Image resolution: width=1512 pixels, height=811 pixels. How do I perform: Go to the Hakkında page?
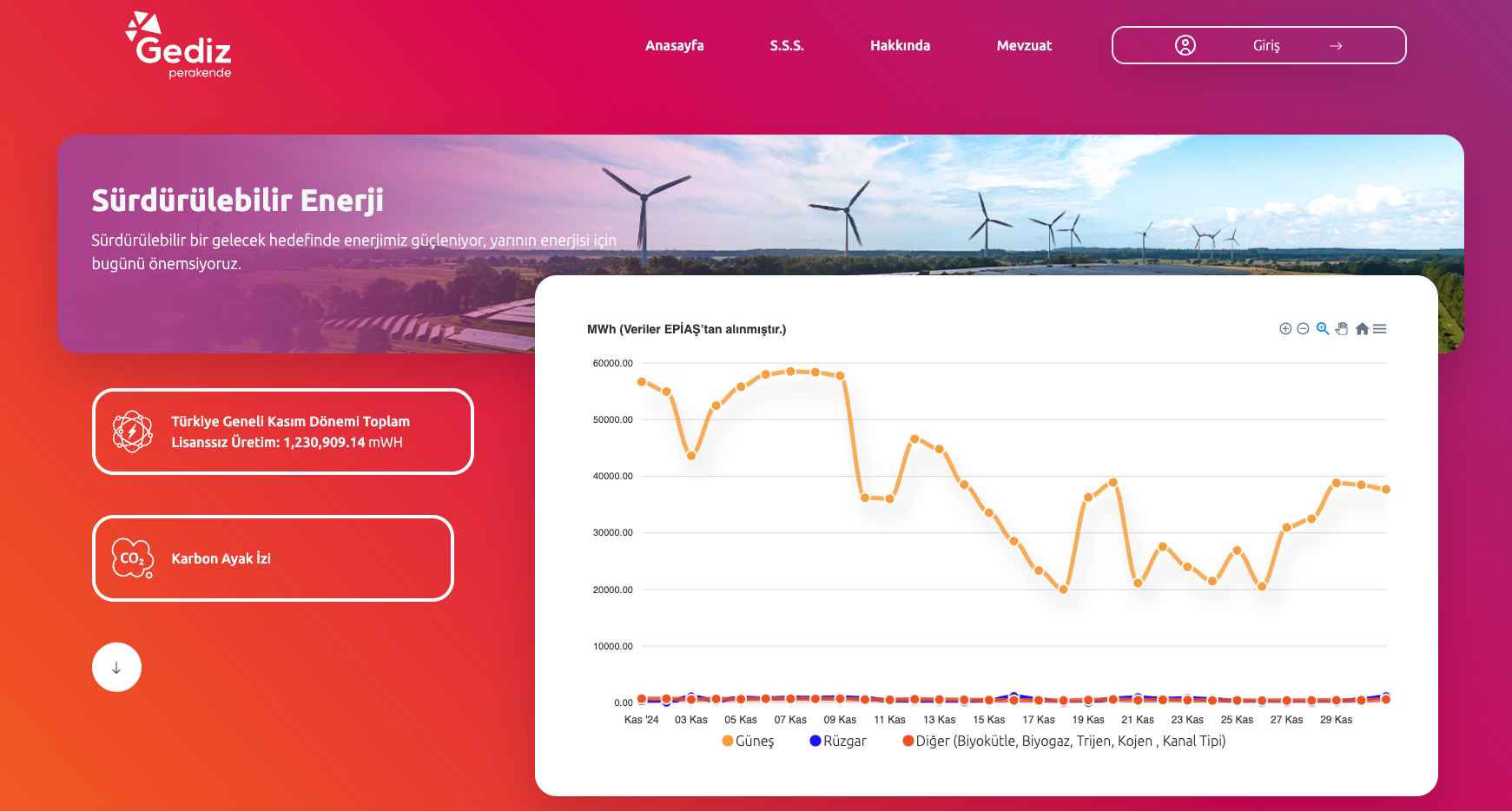(x=900, y=45)
